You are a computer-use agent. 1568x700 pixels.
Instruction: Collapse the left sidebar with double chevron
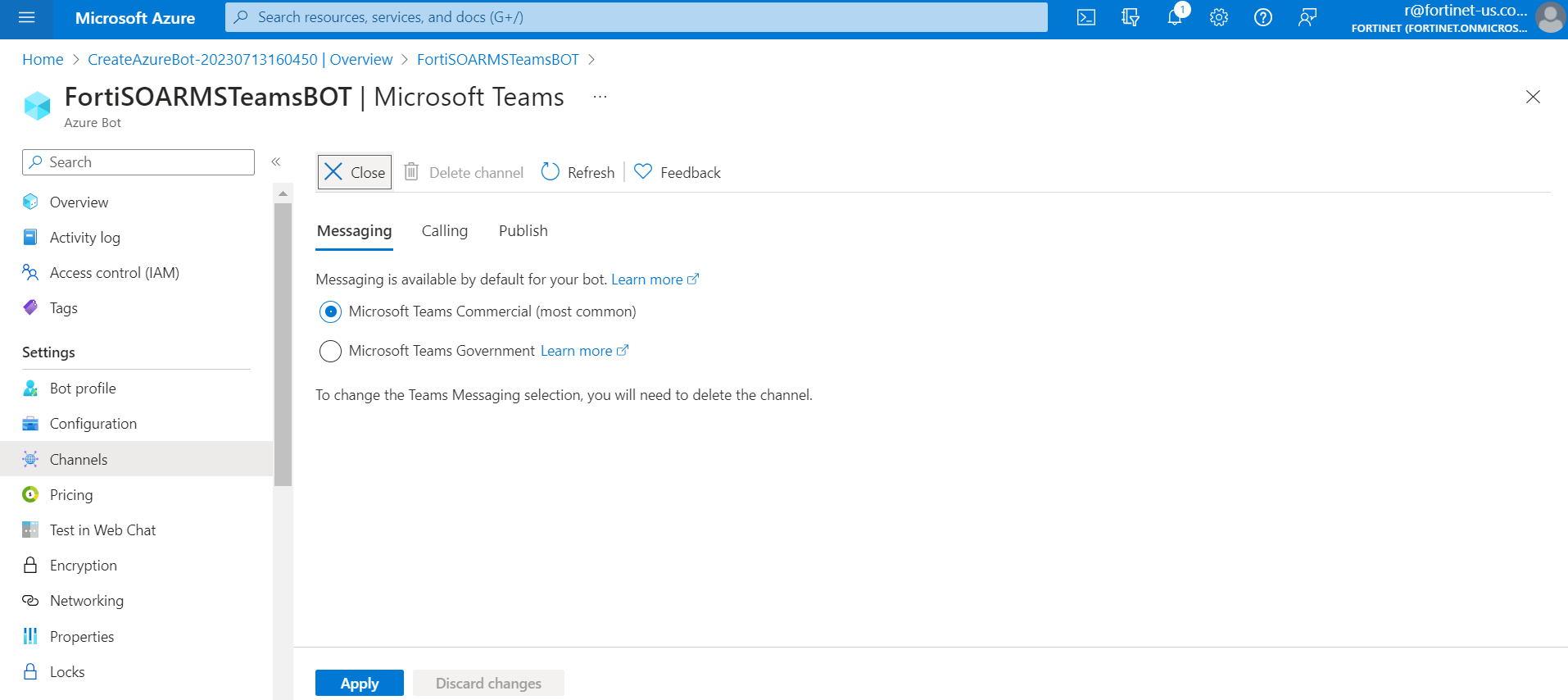276,162
